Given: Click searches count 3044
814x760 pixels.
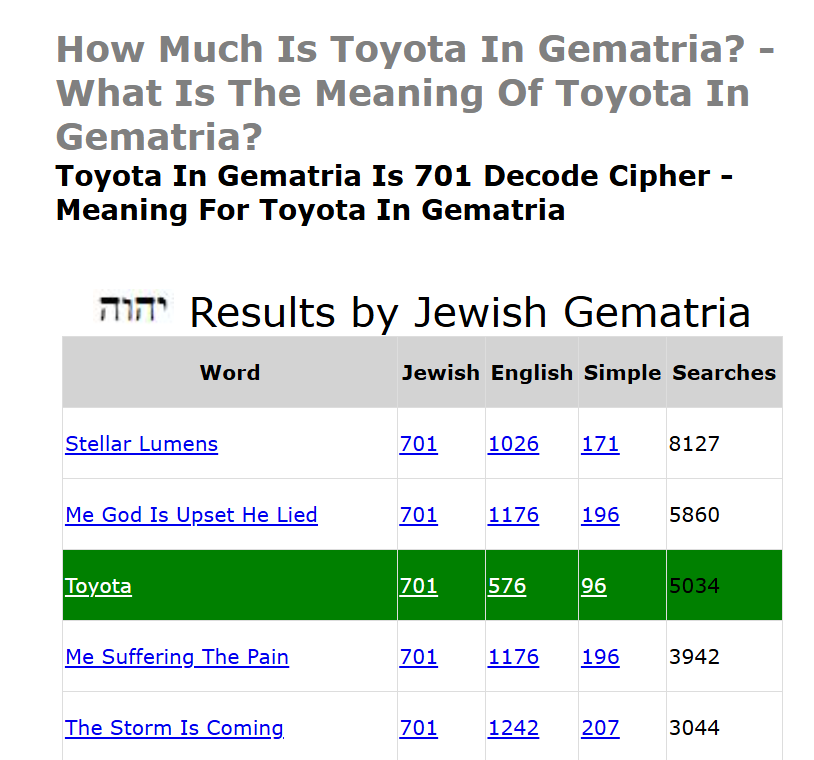Looking at the screenshot, I should [x=694, y=728].
